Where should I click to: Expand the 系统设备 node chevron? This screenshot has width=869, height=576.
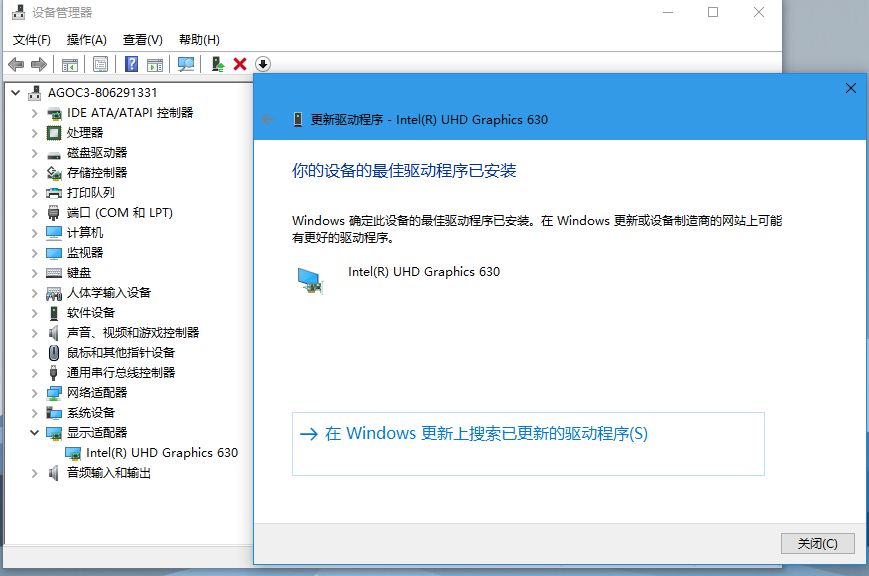pyautogui.click(x=34, y=413)
